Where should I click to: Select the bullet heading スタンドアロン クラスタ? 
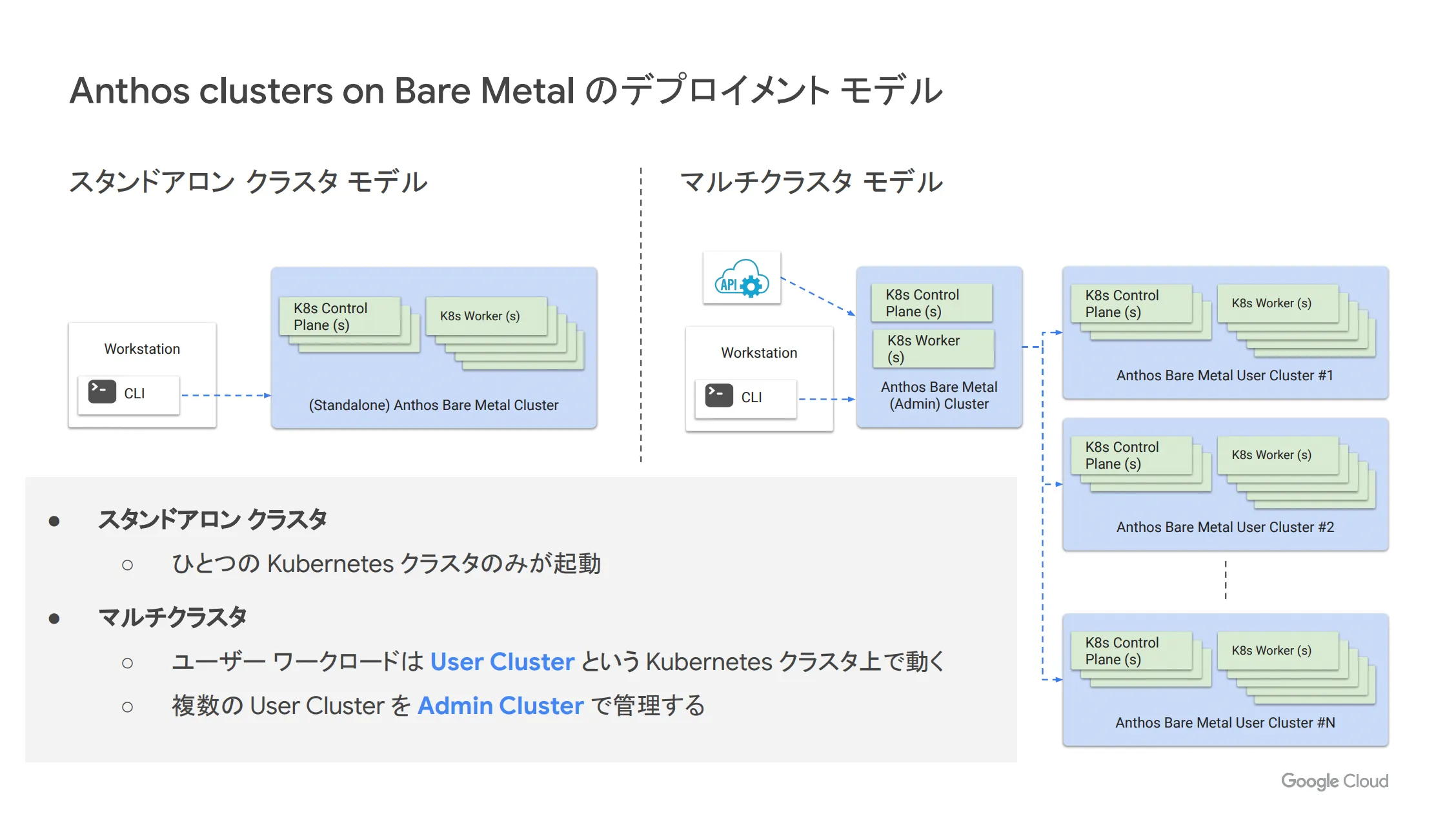[x=212, y=520]
